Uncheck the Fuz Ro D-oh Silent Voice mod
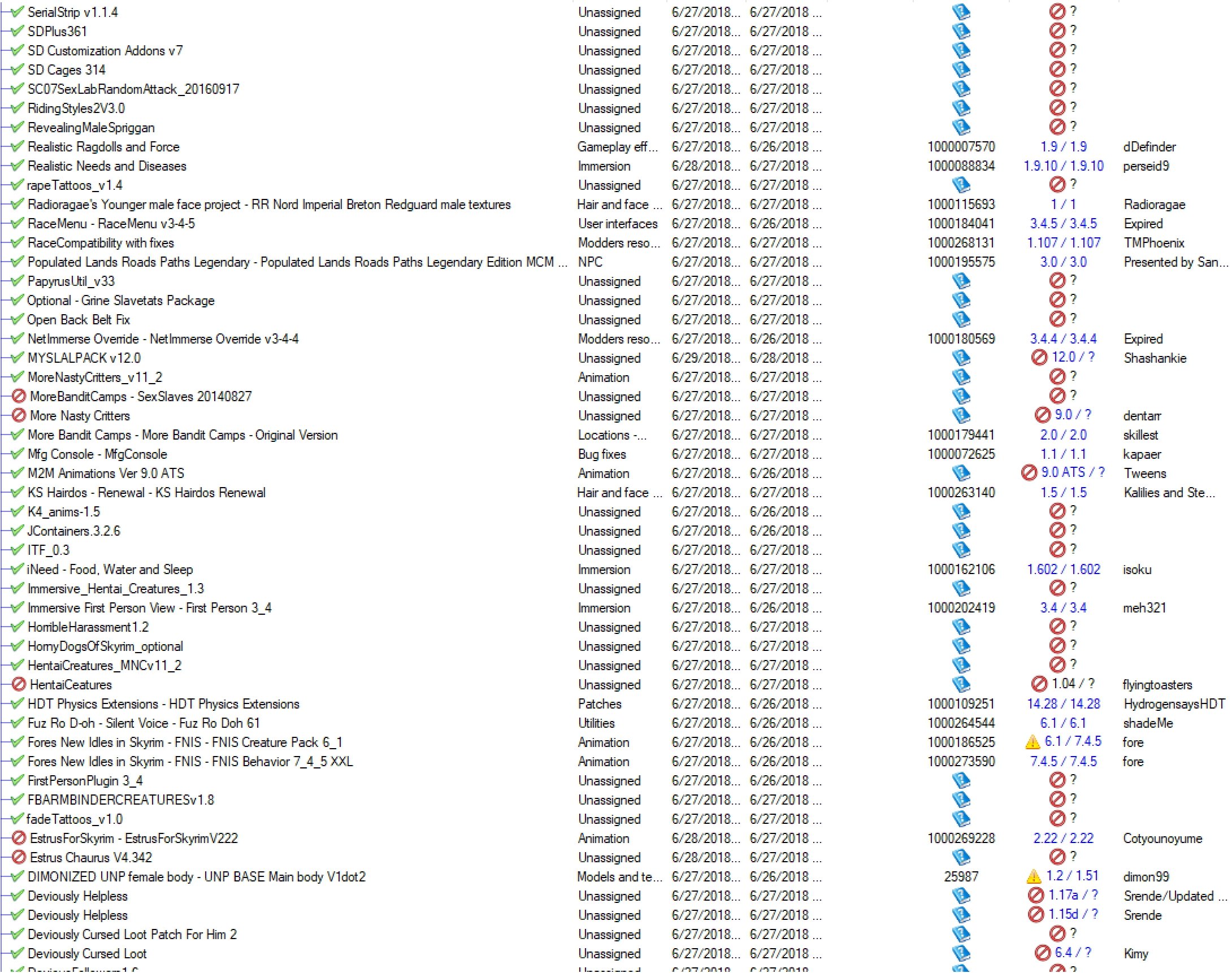Screen dimensions: 1232x973 click(18, 723)
